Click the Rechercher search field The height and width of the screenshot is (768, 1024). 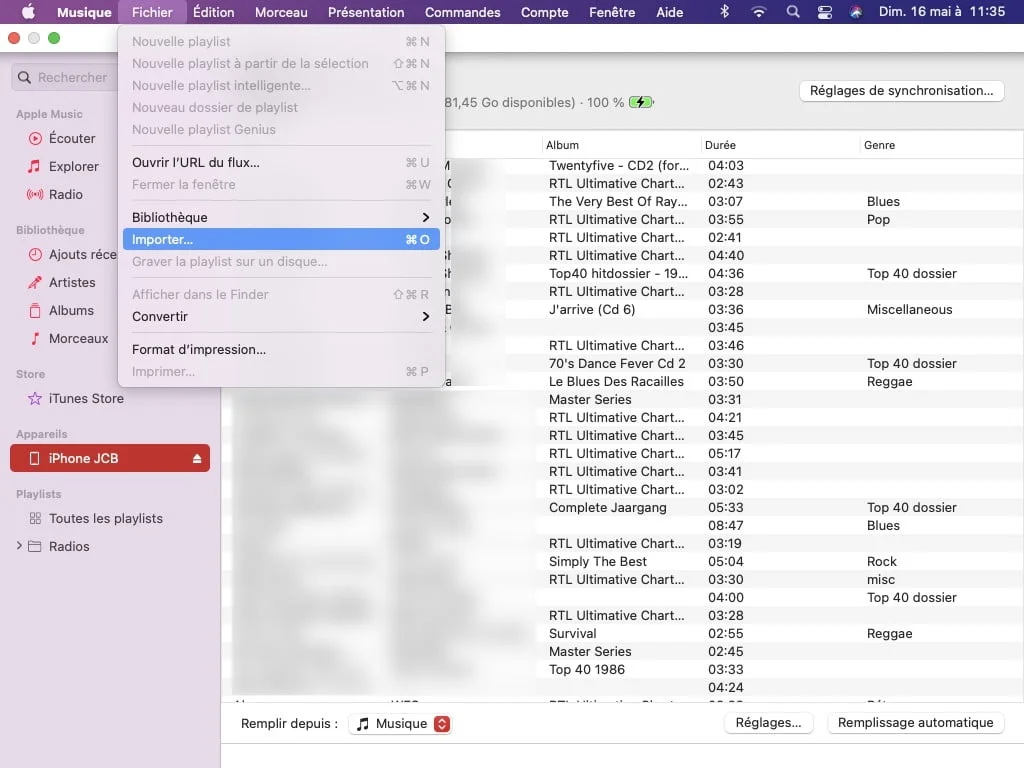point(65,78)
